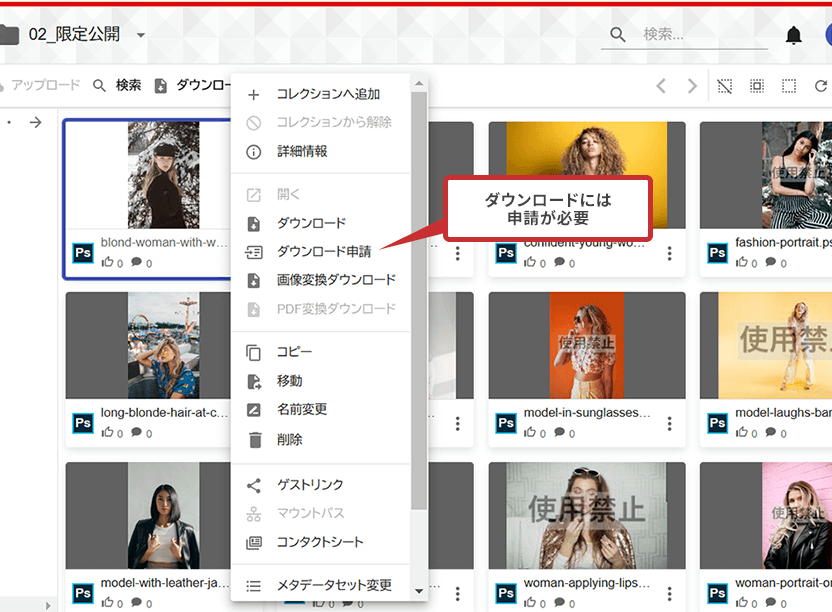Like the model-in-sunglasses file
The image size is (832, 612).
[x=530, y=433]
